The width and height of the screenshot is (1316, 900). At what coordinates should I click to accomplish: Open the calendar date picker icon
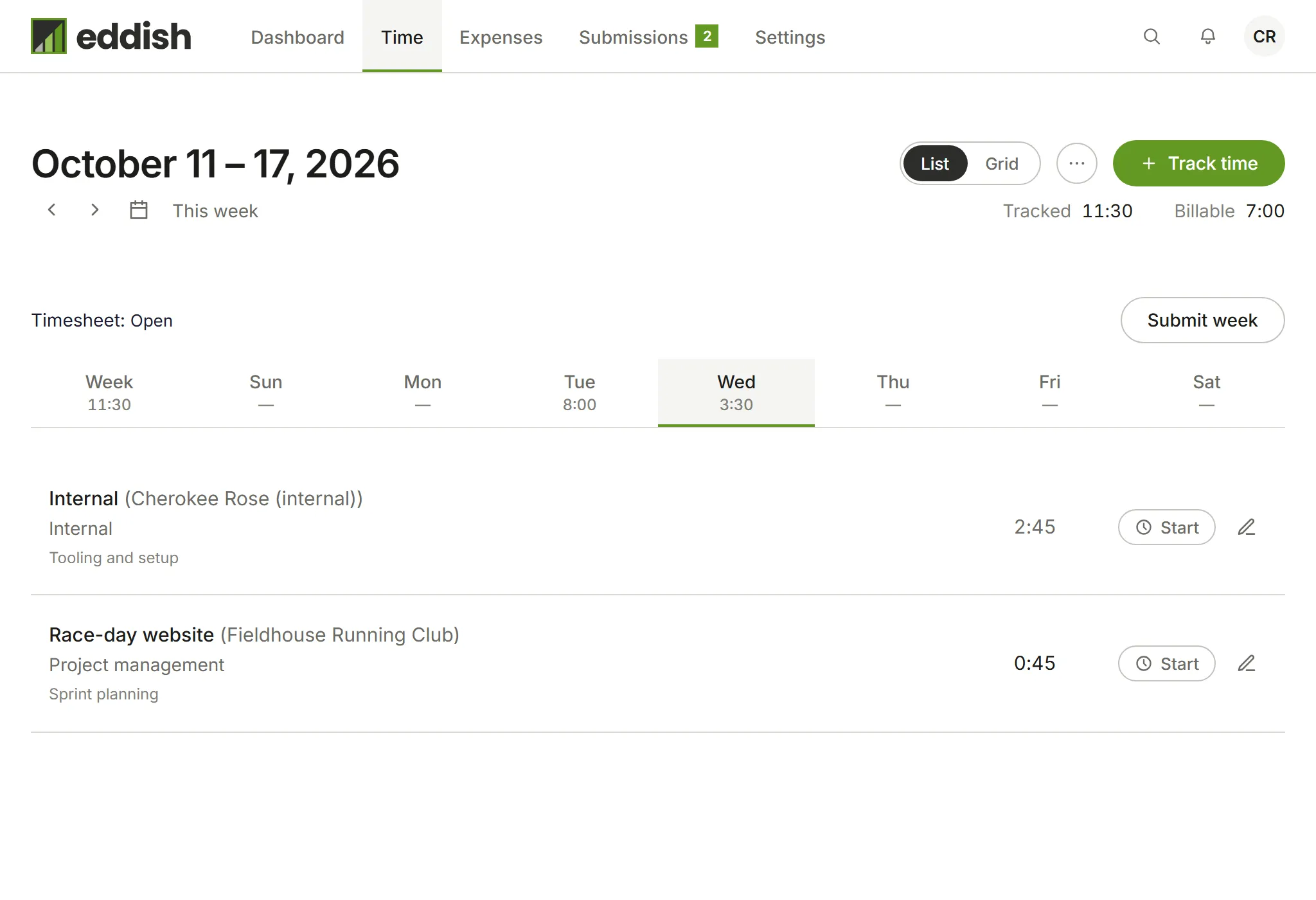[139, 210]
